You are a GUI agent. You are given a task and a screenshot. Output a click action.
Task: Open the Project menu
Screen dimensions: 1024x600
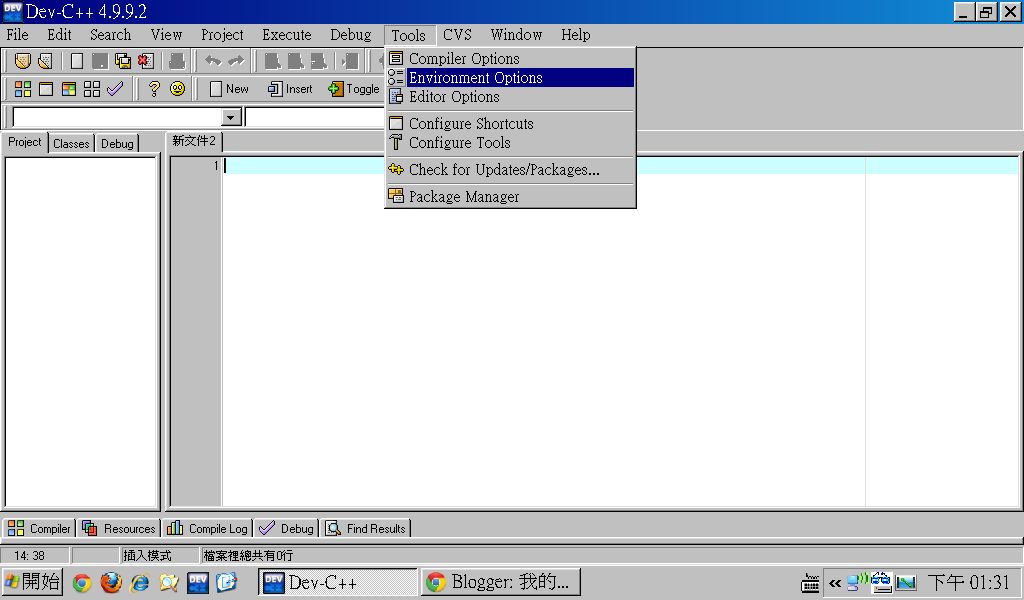click(222, 35)
